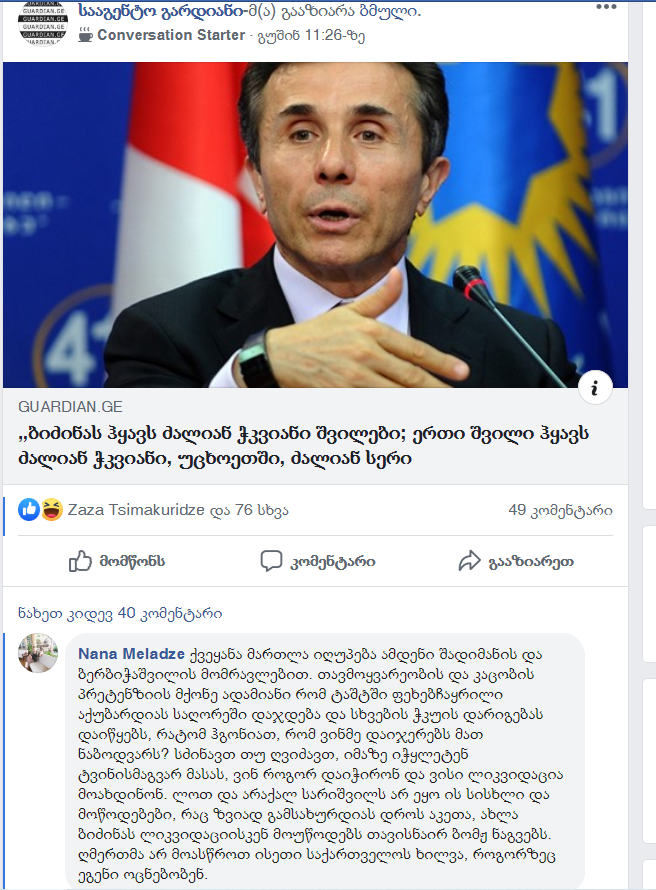
Task: Click the გააზიარეთ share button
Action: point(516,561)
